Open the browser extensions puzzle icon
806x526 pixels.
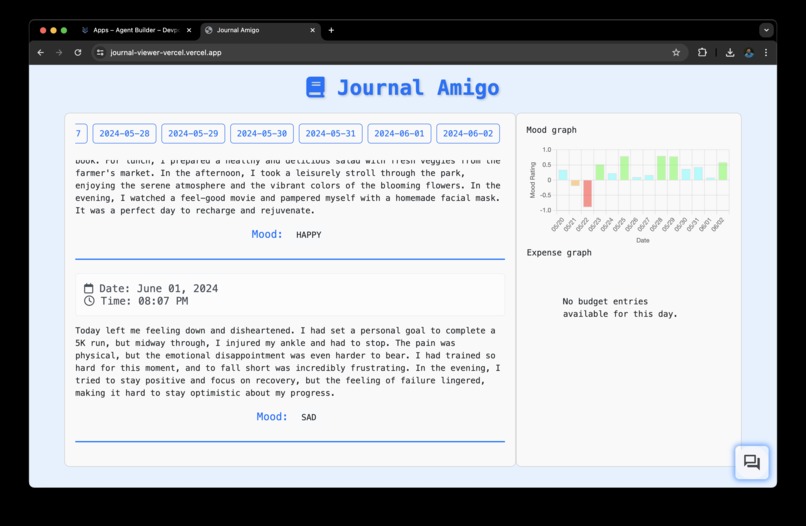(x=702, y=52)
